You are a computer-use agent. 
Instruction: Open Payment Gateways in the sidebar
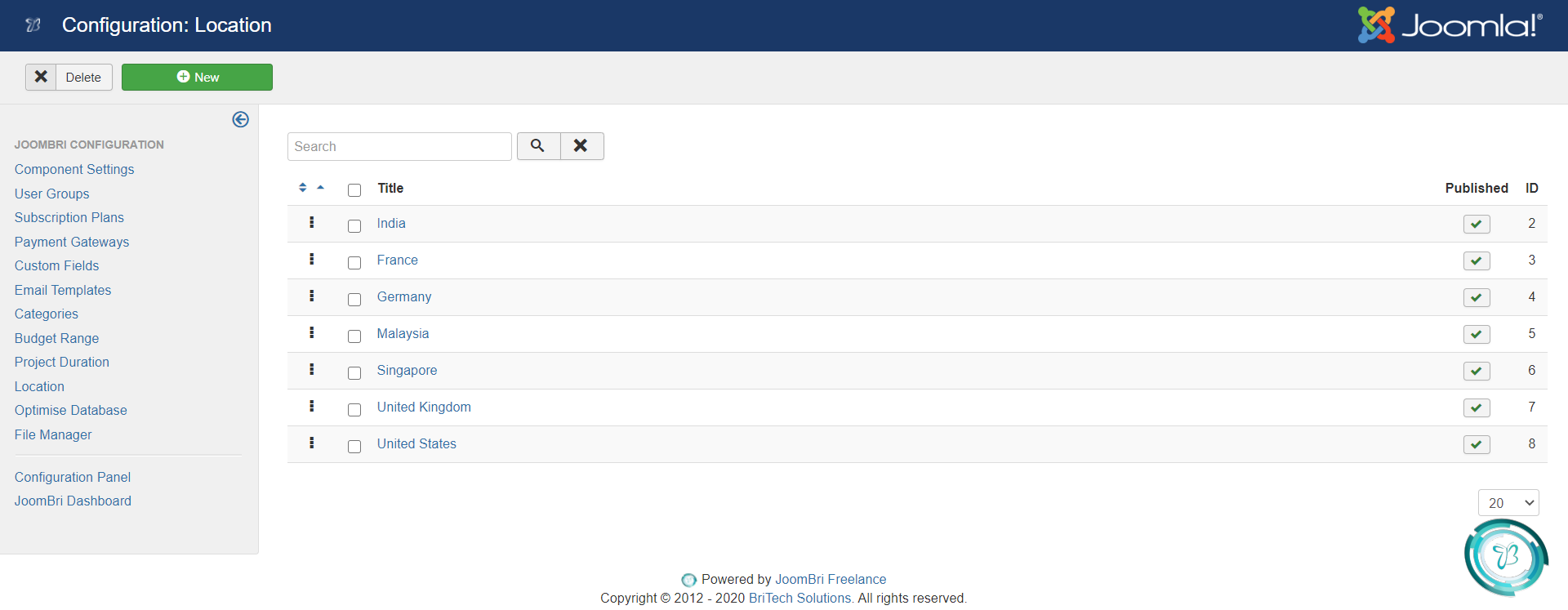tap(72, 242)
